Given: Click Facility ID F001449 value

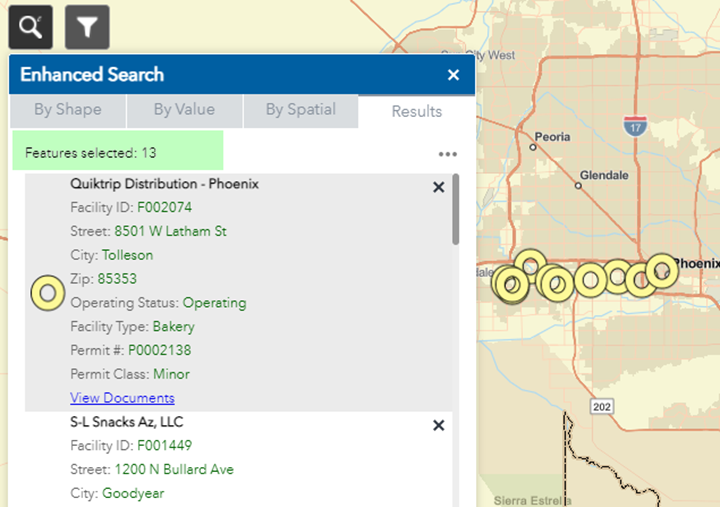Looking at the screenshot, I should (x=164, y=445).
